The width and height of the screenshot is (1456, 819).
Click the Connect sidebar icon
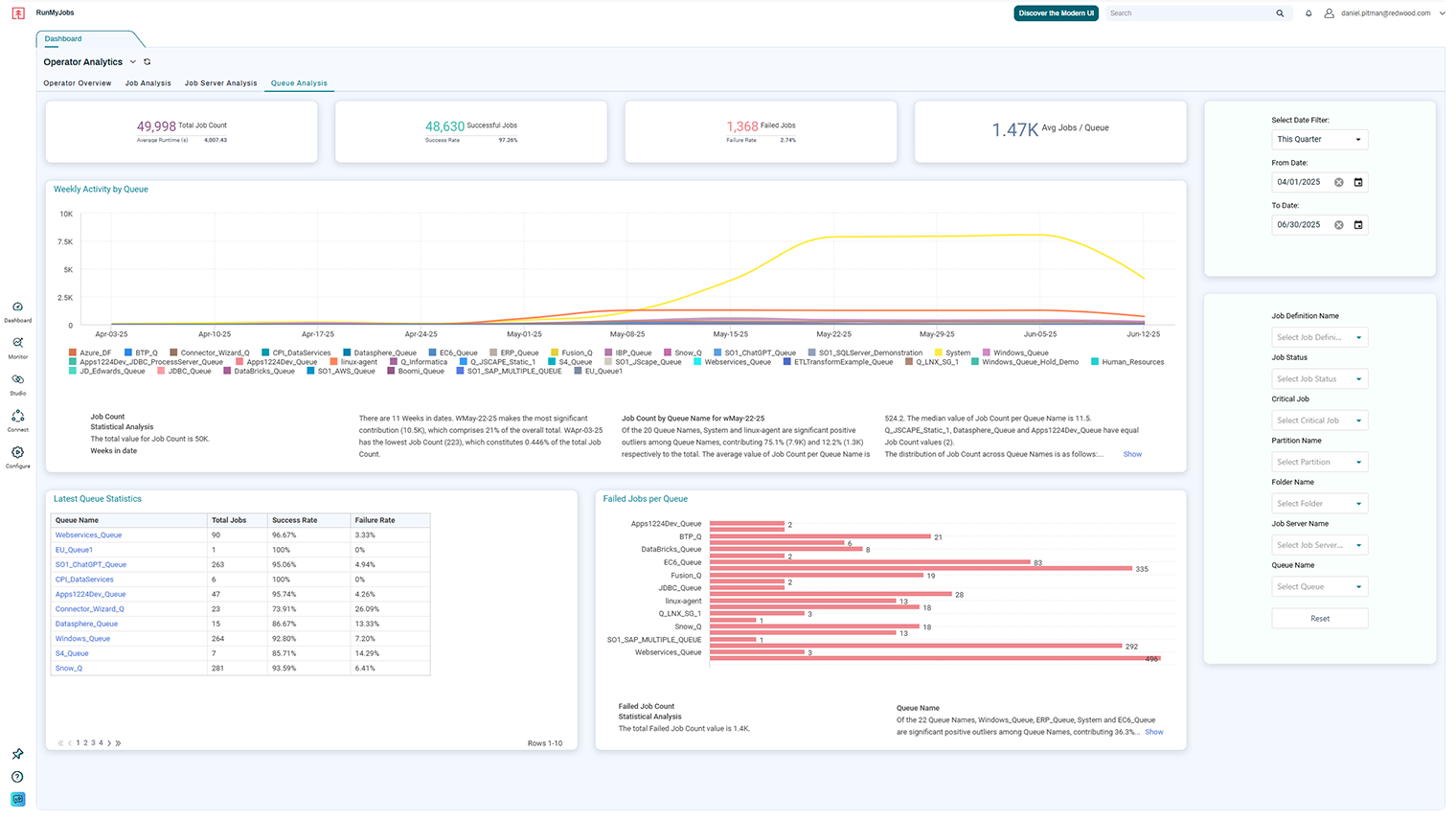[x=17, y=417]
